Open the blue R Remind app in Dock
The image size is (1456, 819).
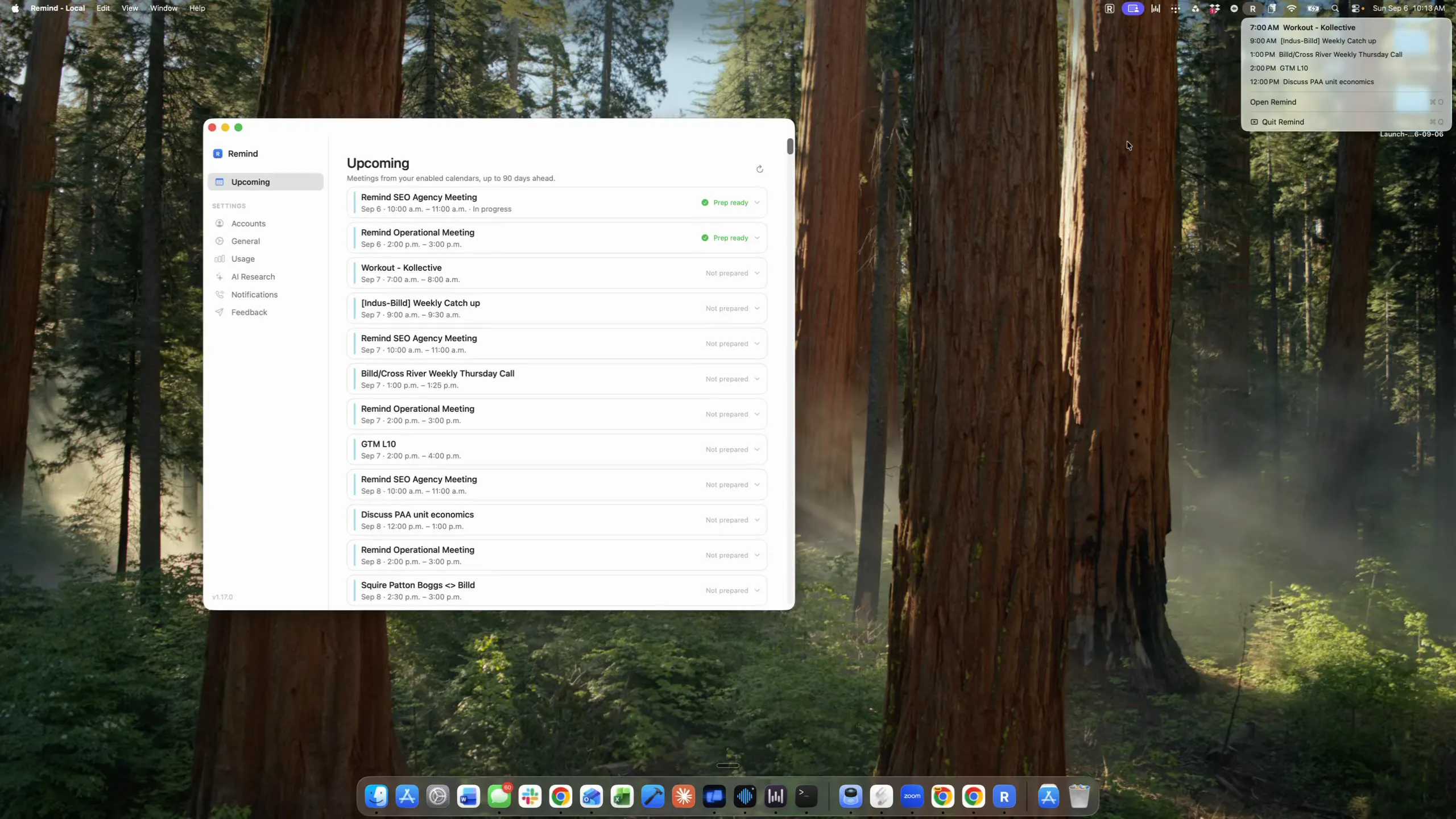point(1004,796)
